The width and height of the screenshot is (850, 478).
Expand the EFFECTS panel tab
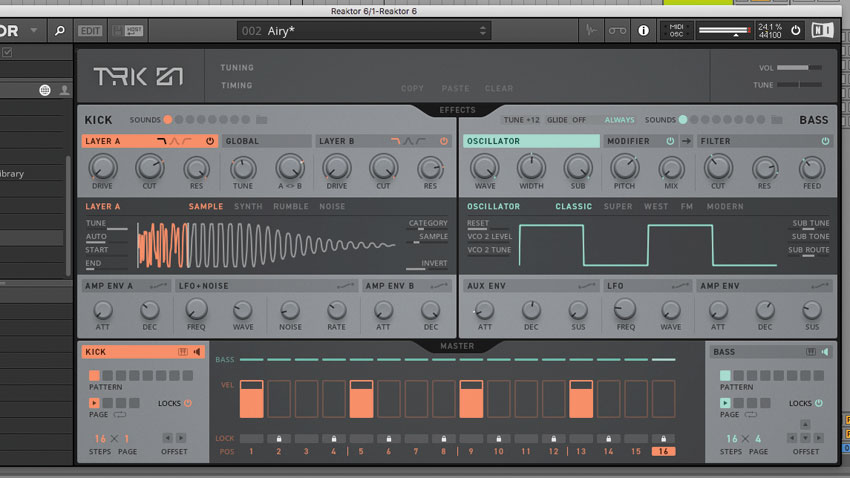click(x=457, y=110)
